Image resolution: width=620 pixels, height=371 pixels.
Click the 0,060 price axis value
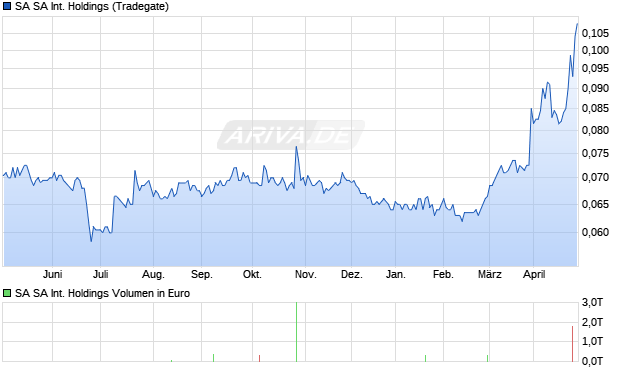pos(595,232)
